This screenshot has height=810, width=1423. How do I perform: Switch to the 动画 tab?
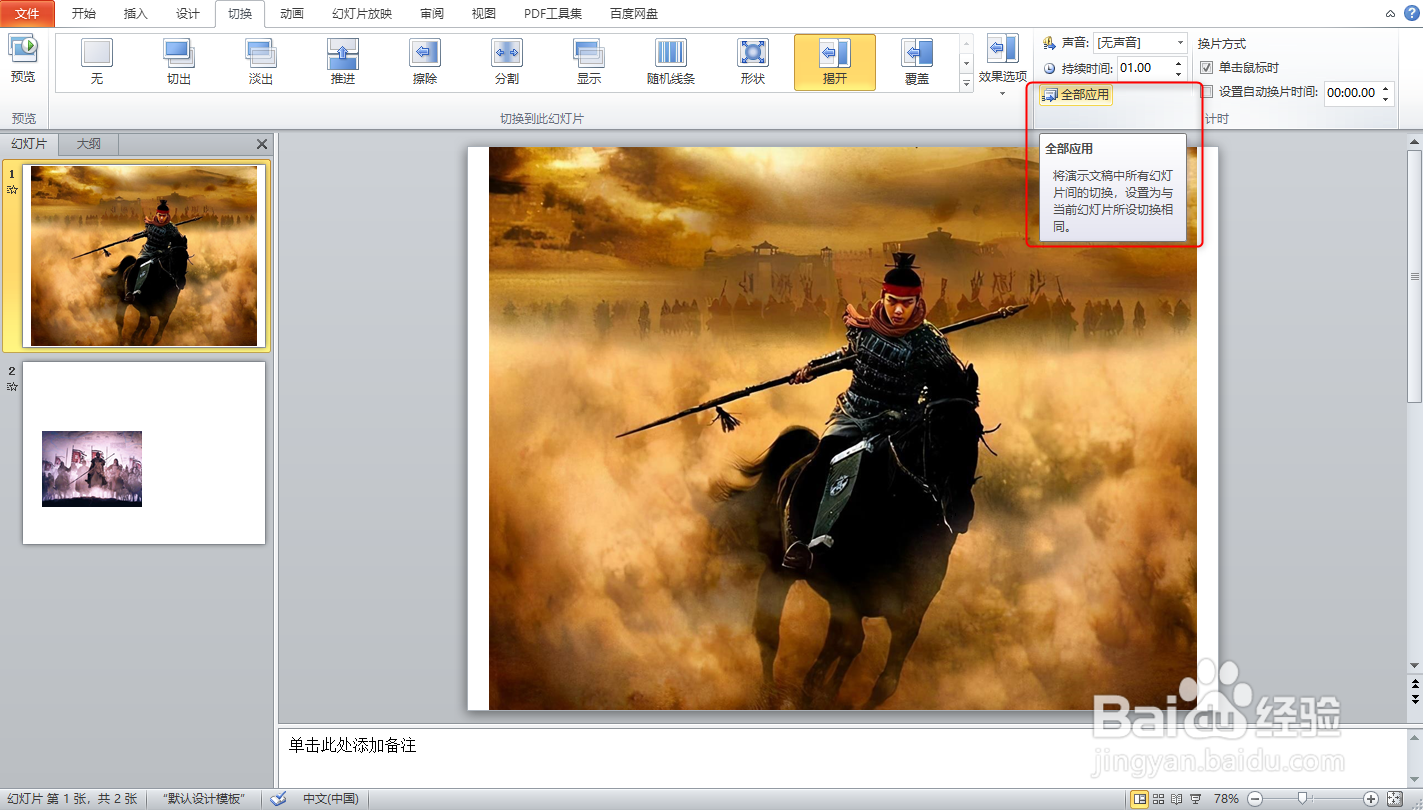pos(292,14)
